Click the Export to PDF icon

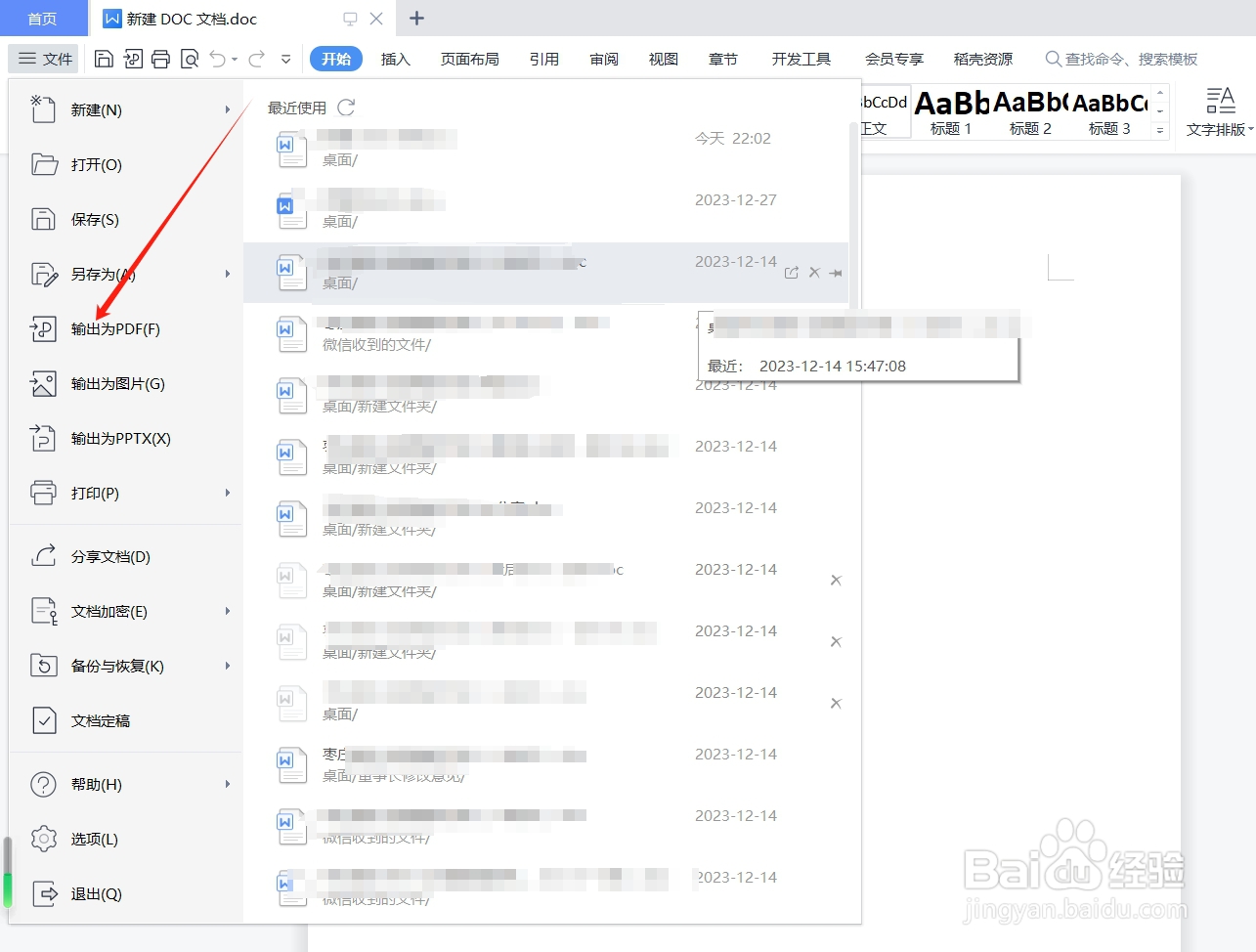(x=43, y=328)
